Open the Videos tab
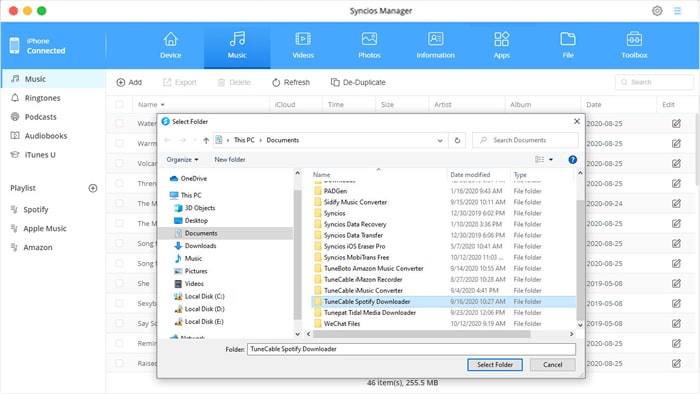The height and width of the screenshot is (394, 700). click(303, 46)
